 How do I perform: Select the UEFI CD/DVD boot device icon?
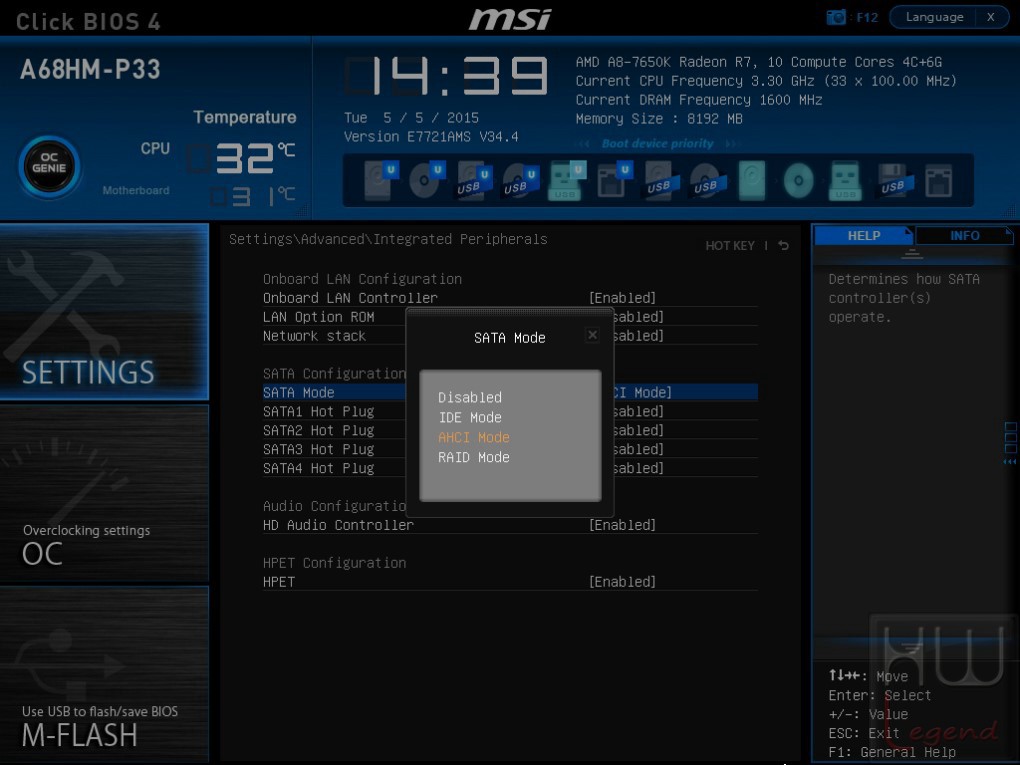427,180
